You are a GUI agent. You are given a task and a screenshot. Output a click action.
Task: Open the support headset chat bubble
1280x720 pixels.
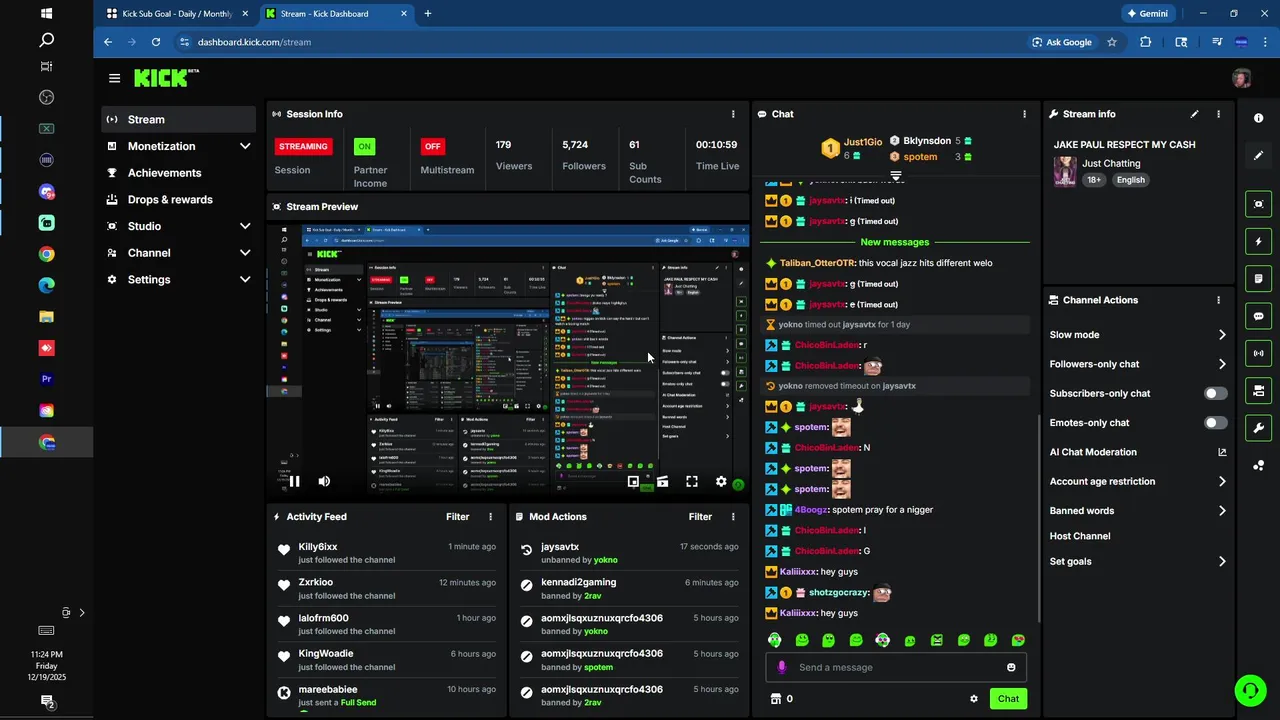pos(1249,690)
